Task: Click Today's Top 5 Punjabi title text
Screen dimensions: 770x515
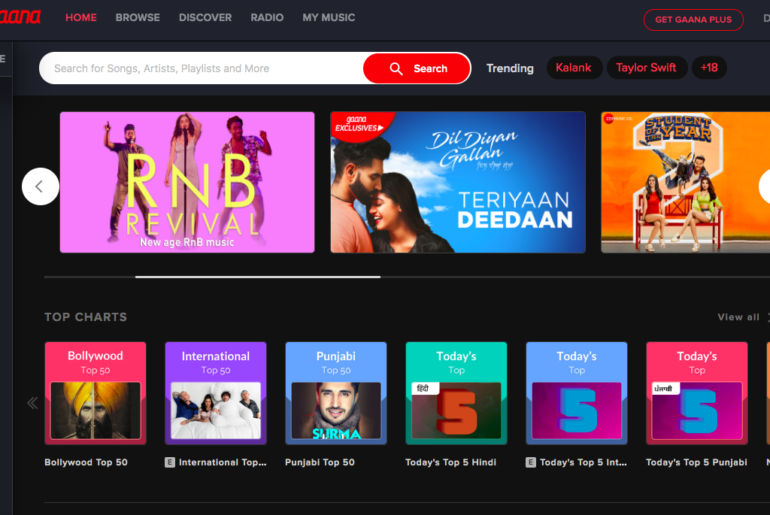Action: [x=696, y=462]
